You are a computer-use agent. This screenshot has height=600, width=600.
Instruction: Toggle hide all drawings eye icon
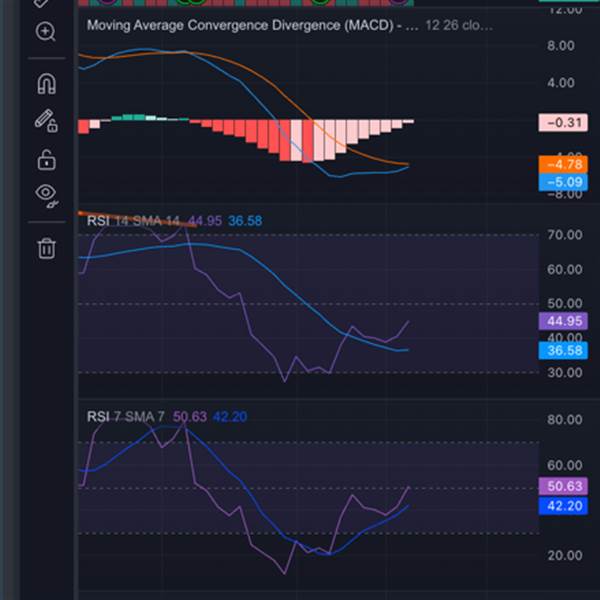pyautogui.click(x=46, y=196)
